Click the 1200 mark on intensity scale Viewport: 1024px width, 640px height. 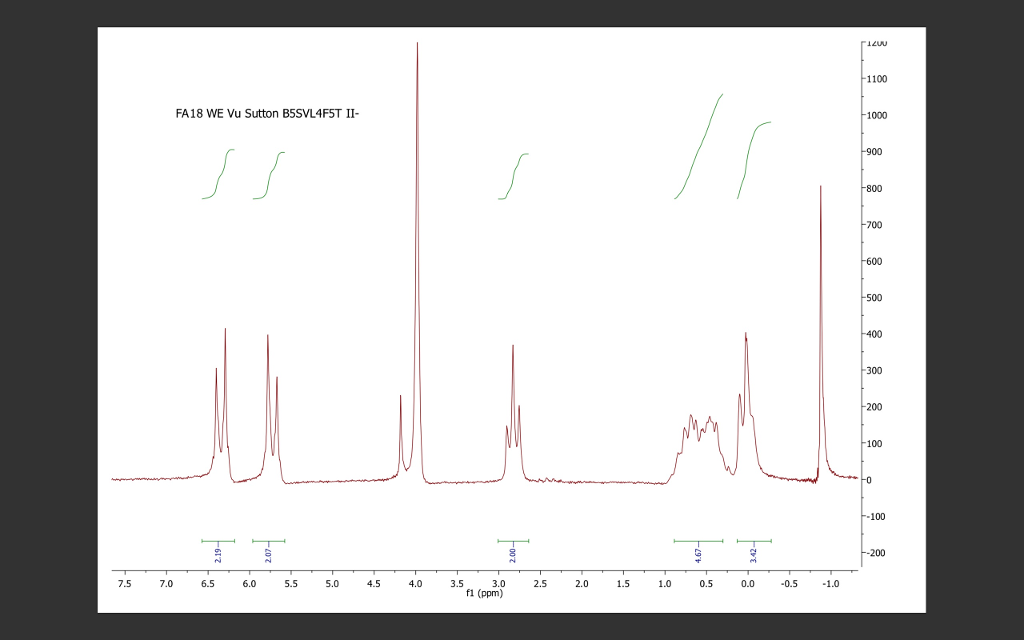pos(876,43)
